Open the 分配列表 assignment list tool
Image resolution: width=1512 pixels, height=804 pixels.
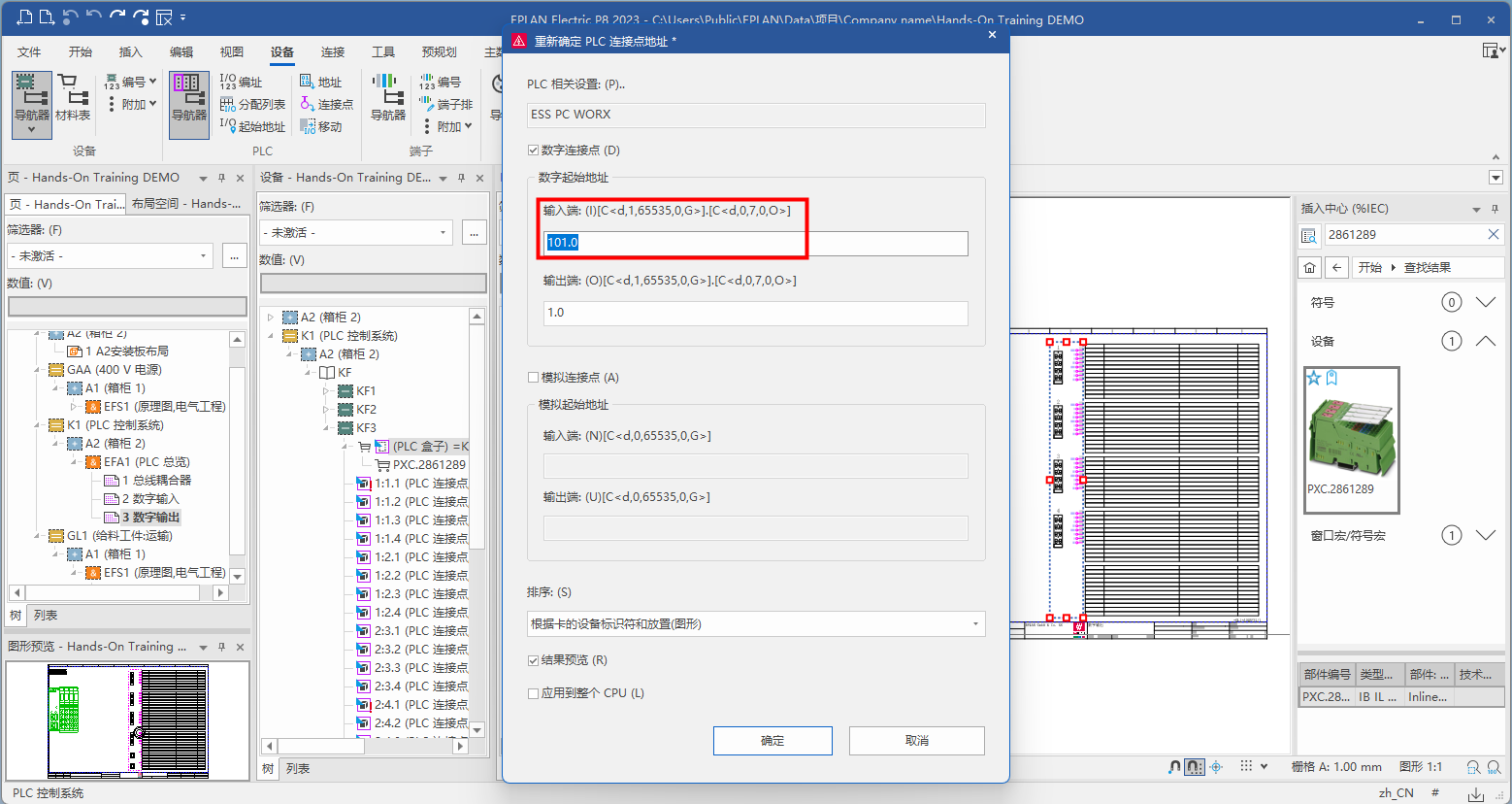click(252, 104)
